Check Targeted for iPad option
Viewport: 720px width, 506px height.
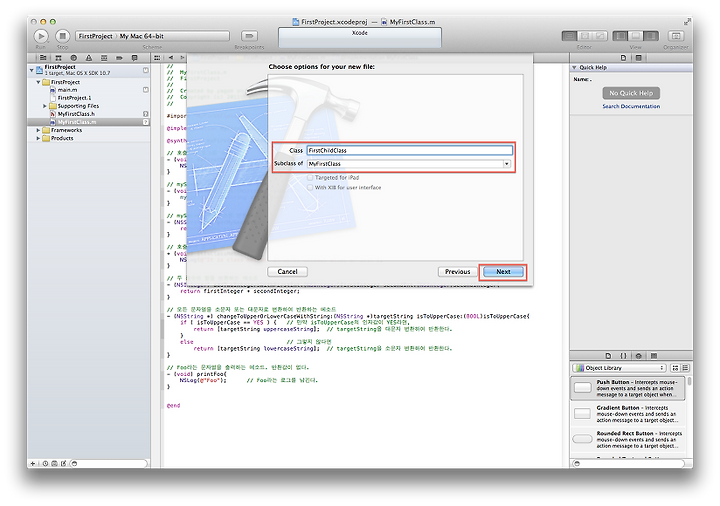coord(310,178)
